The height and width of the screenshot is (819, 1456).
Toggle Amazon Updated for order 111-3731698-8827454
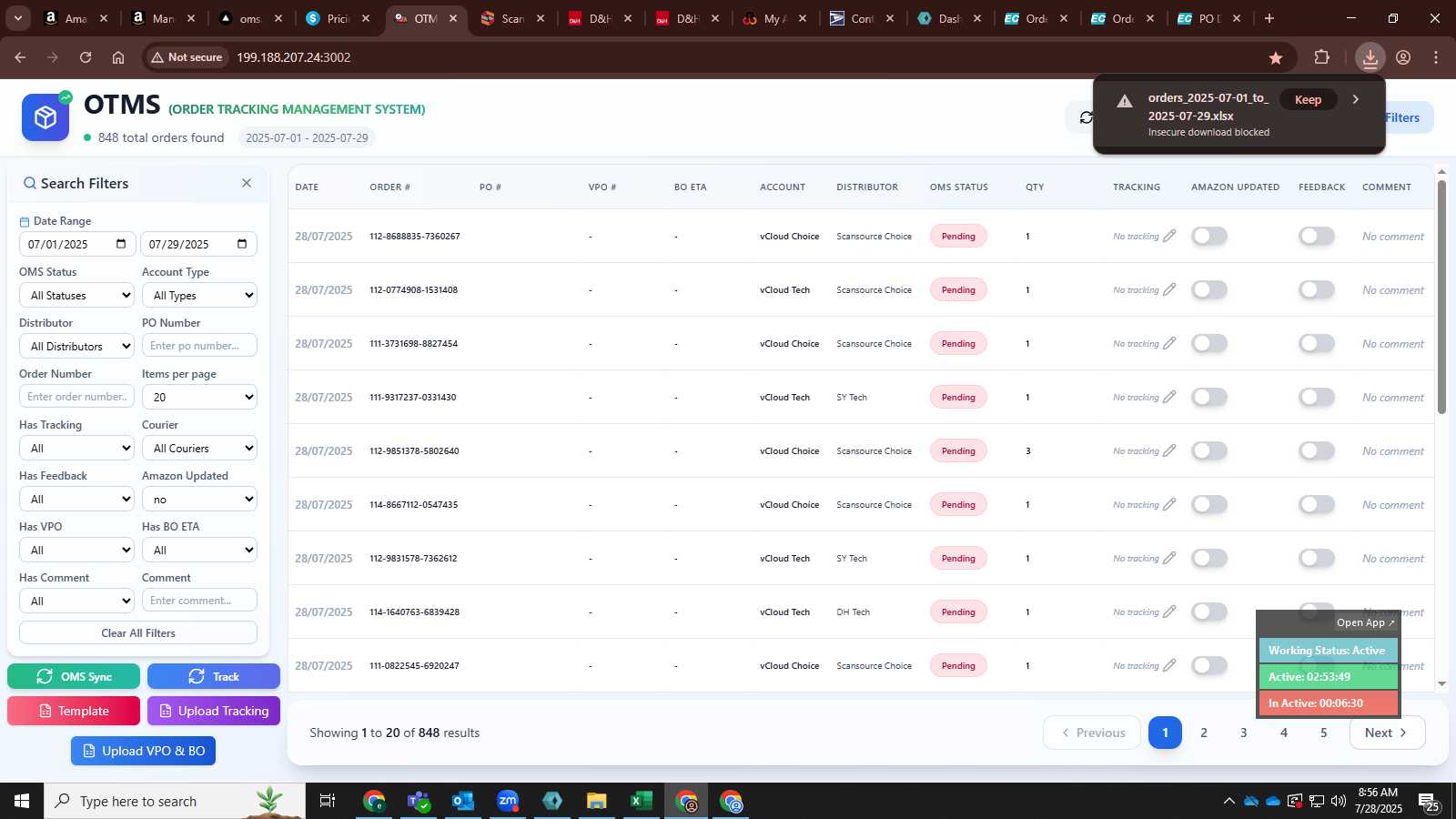pyautogui.click(x=1209, y=343)
